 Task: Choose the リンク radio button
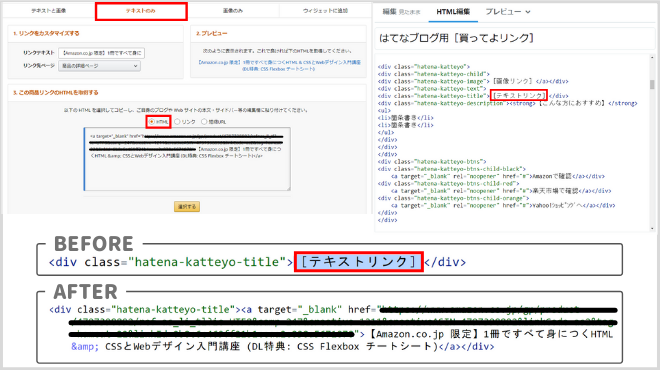coord(177,122)
